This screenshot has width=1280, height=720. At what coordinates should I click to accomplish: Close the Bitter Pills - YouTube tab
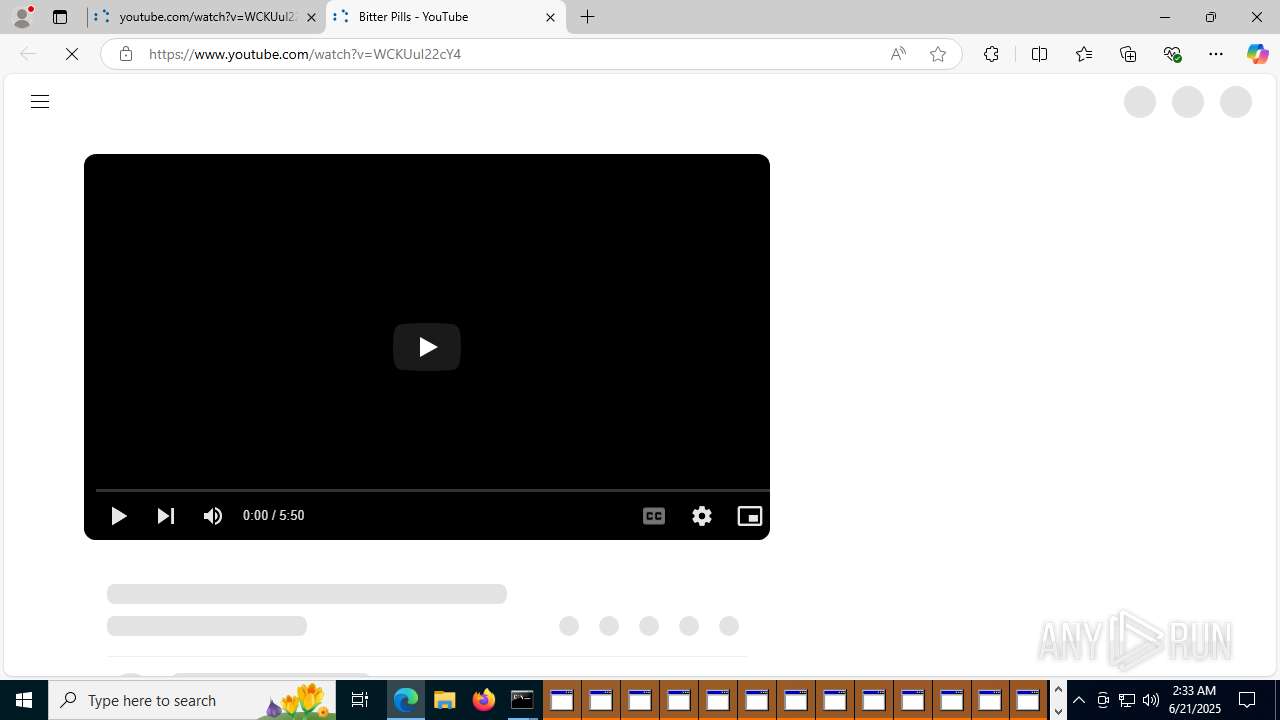click(x=550, y=17)
